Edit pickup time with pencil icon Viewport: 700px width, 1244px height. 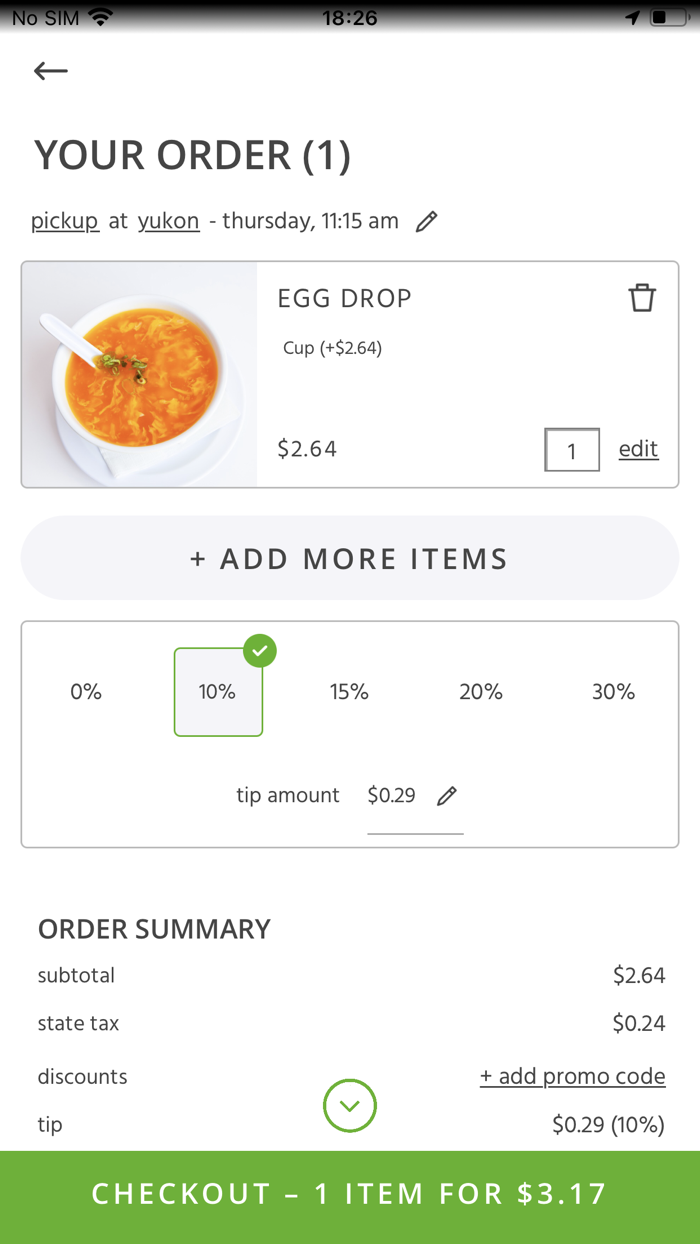pos(427,222)
